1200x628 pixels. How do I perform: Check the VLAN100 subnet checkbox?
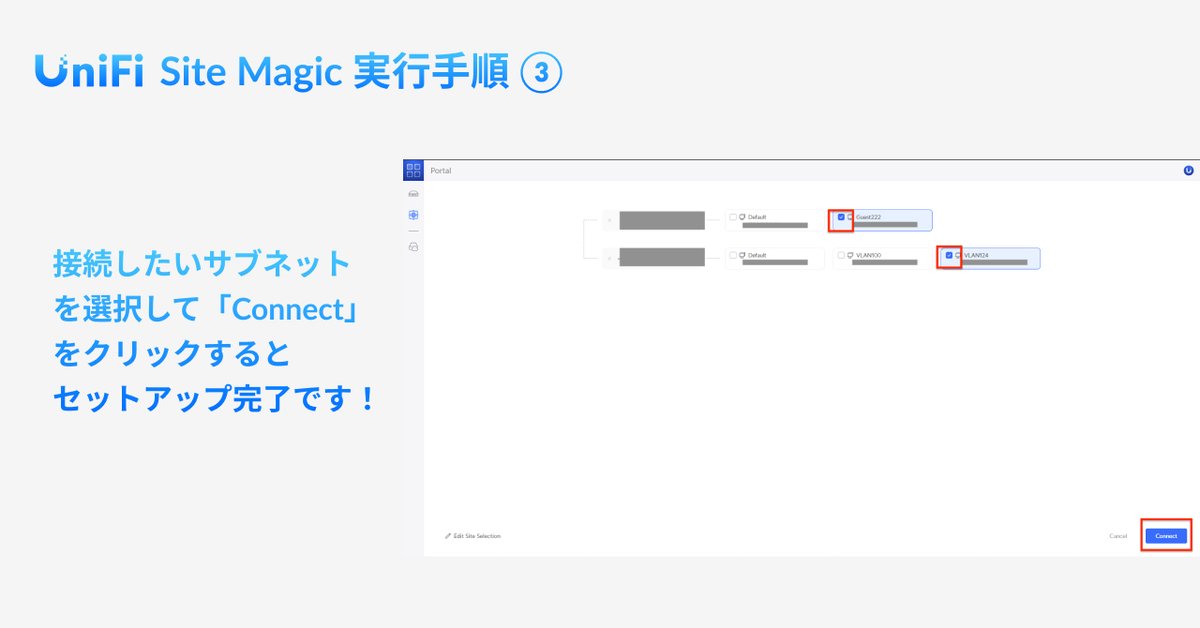[840, 254]
